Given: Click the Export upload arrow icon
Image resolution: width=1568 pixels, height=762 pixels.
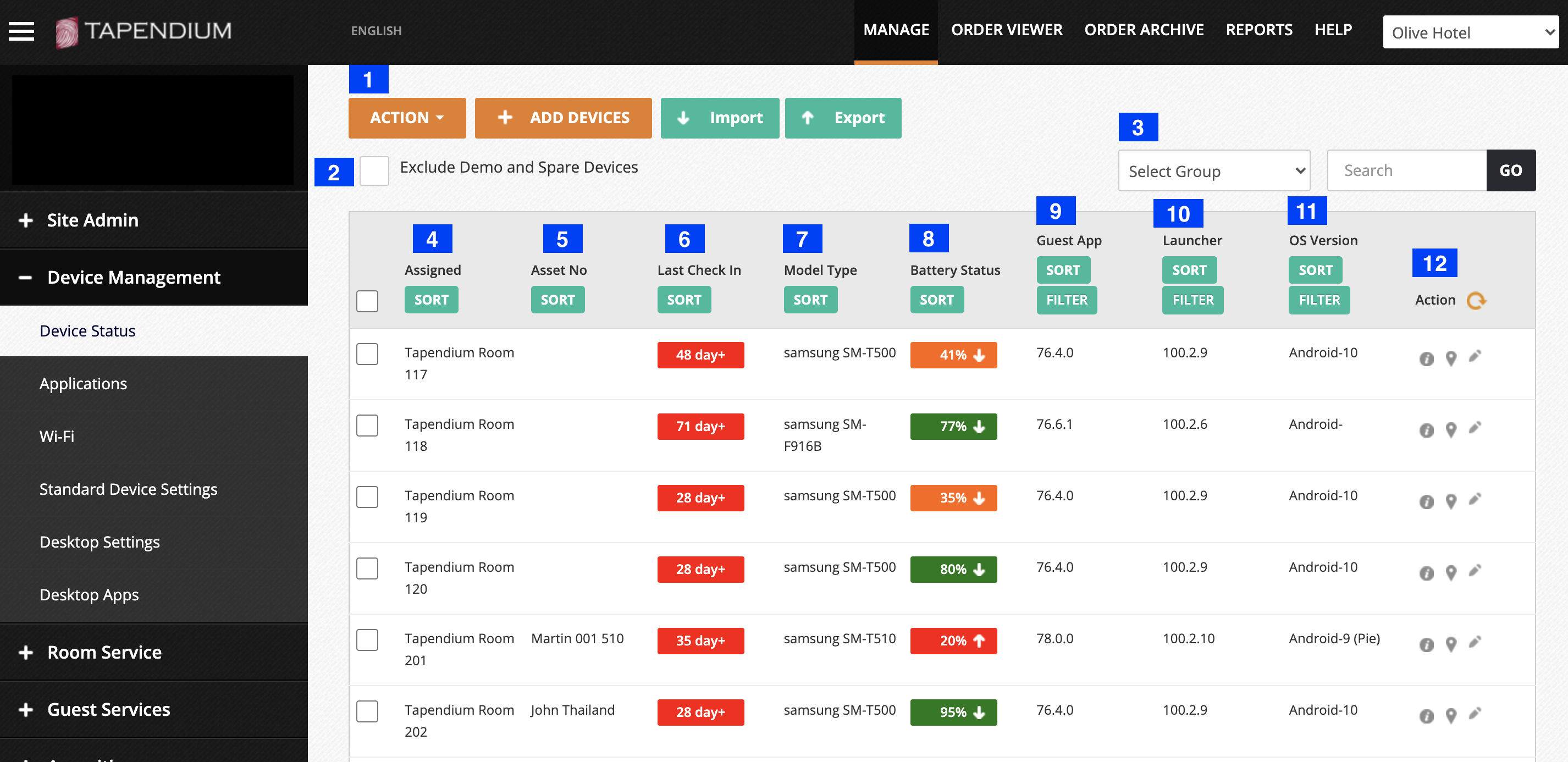Looking at the screenshot, I should pyautogui.click(x=808, y=118).
